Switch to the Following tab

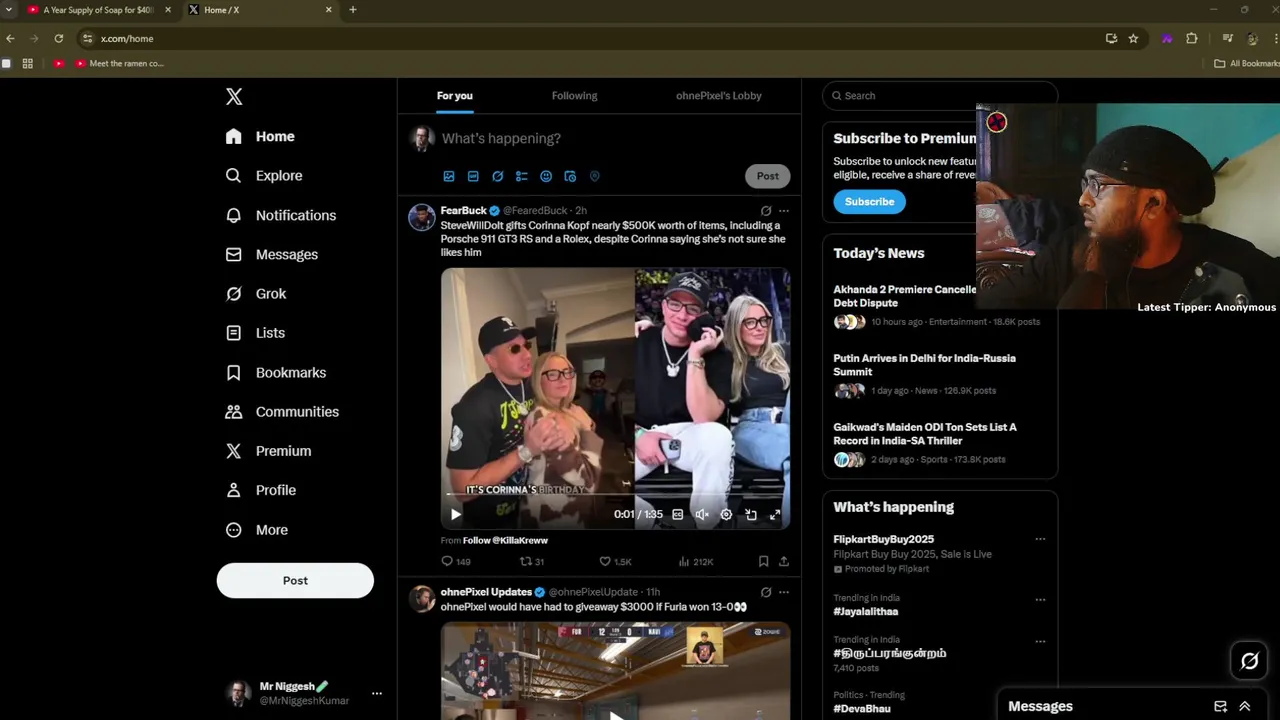click(x=574, y=96)
